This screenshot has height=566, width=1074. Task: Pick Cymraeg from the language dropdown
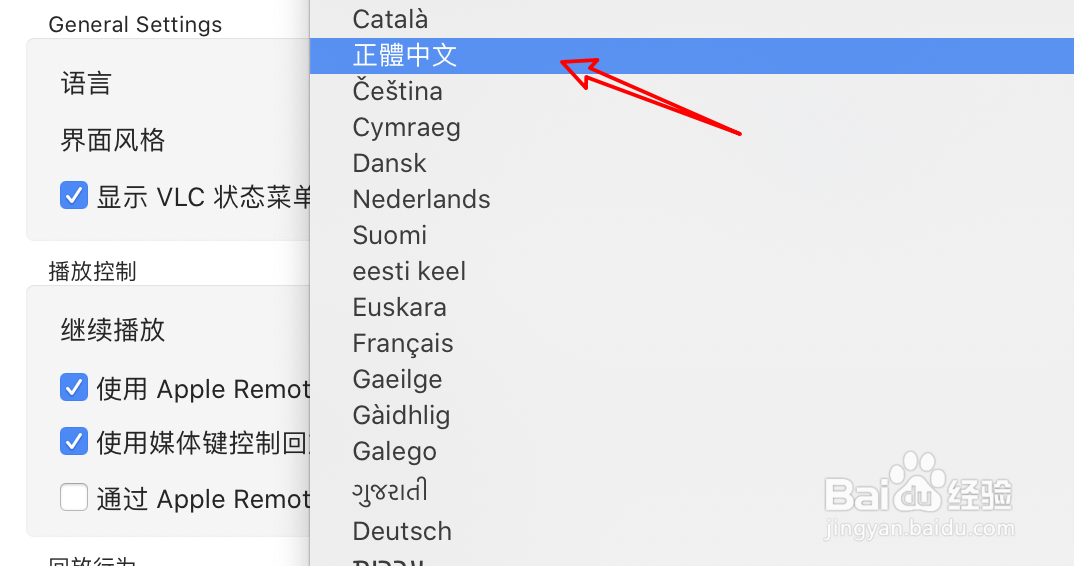[406, 128]
